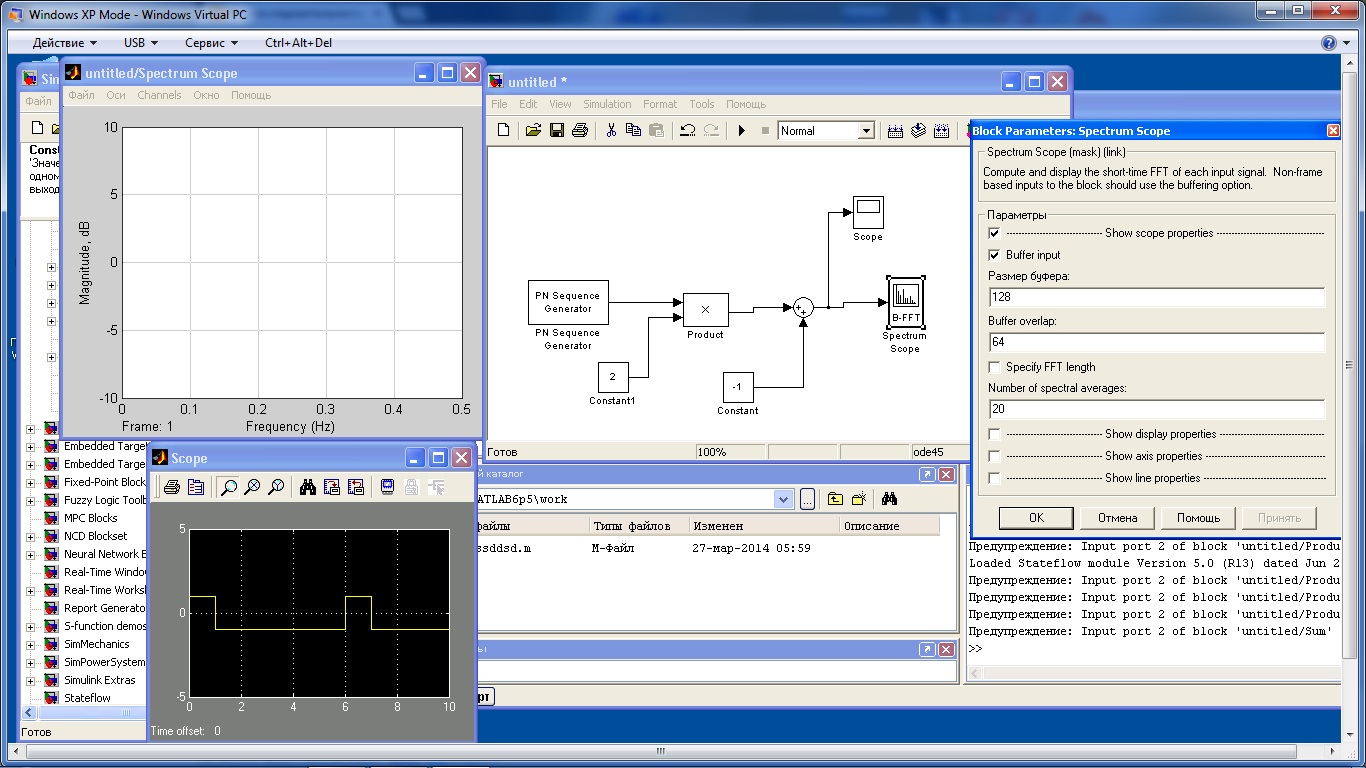This screenshot has width=1366, height=768.
Task: Select the Product block in diagram
Action: click(x=705, y=310)
